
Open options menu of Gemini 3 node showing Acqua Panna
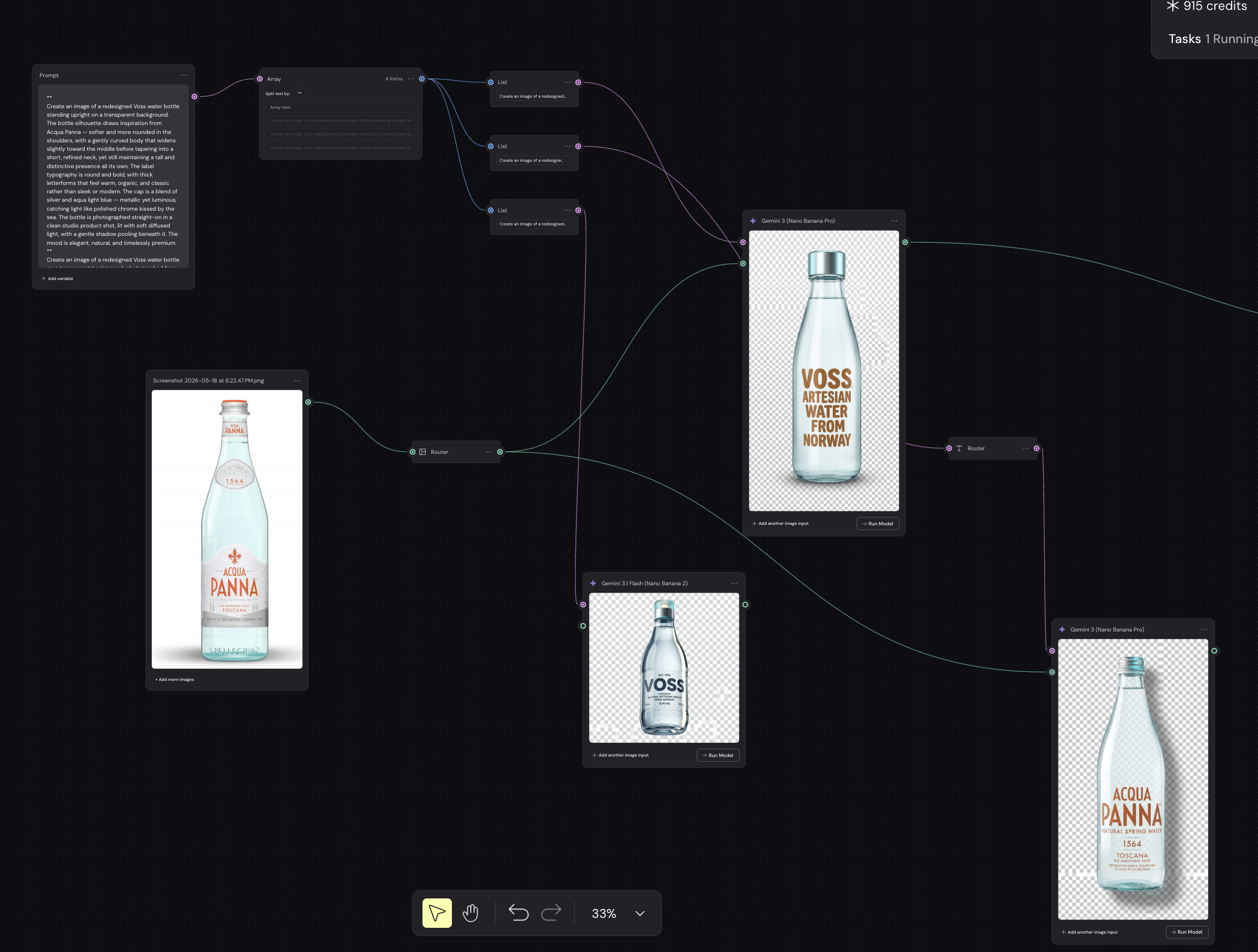(1203, 629)
